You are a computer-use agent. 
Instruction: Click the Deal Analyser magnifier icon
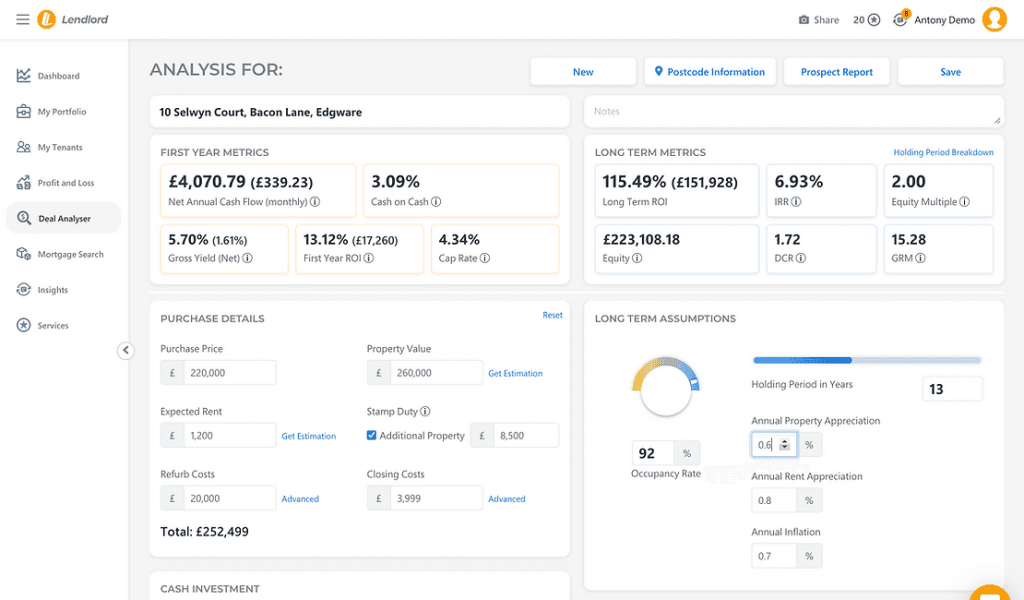(24, 218)
